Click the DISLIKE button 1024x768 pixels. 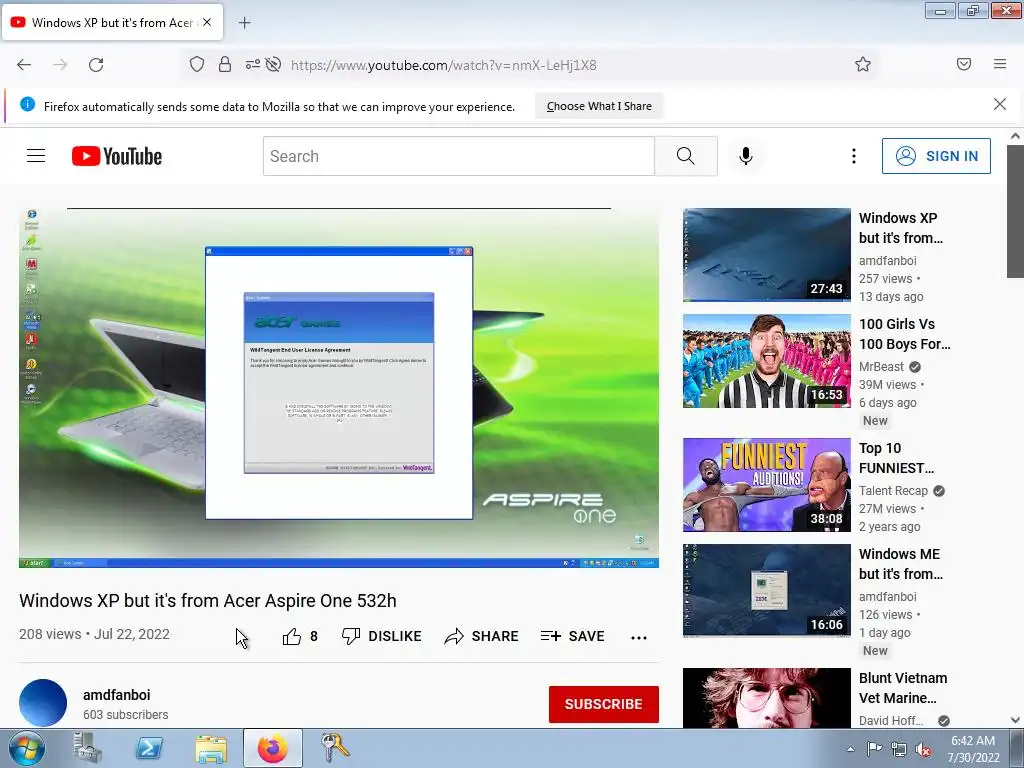(382, 636)
